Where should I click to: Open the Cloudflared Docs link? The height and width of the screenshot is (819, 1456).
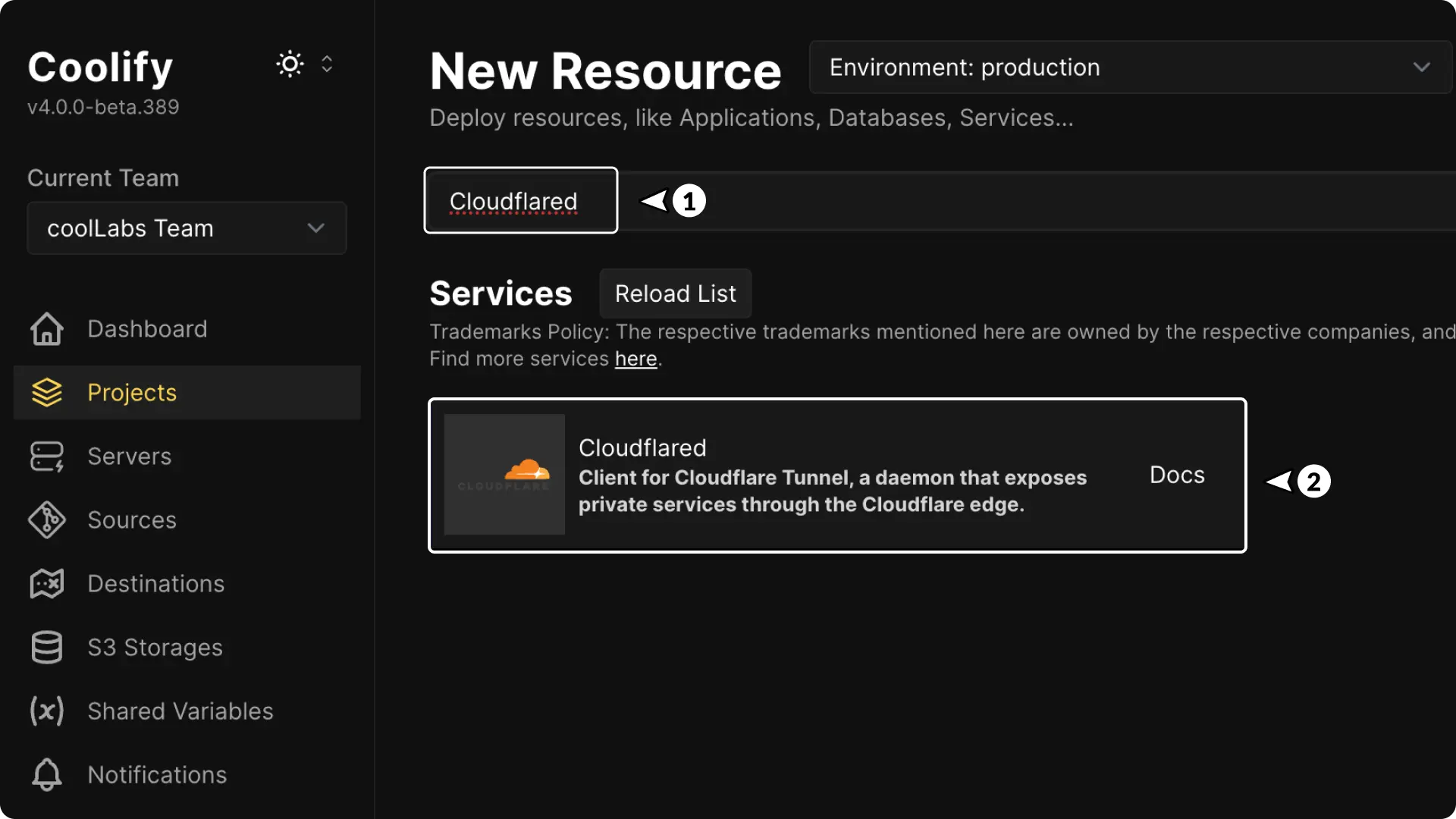point(1177,475)
